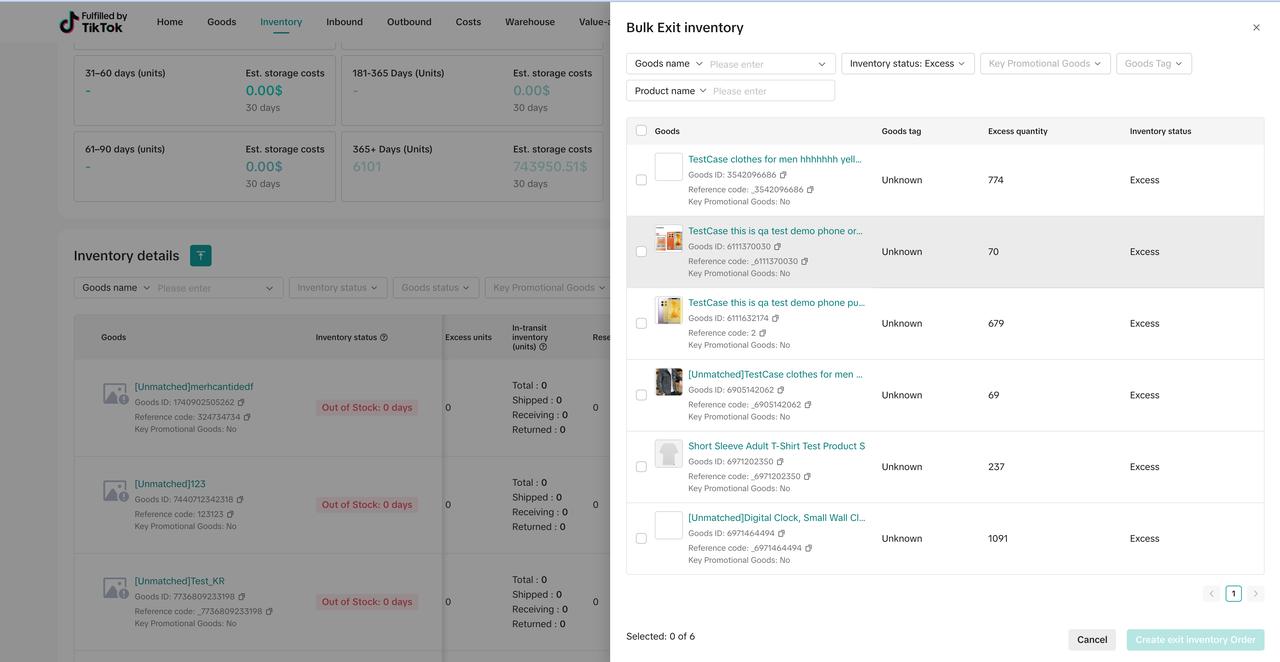Copy Goods ID 6971202350

[780, 462]
